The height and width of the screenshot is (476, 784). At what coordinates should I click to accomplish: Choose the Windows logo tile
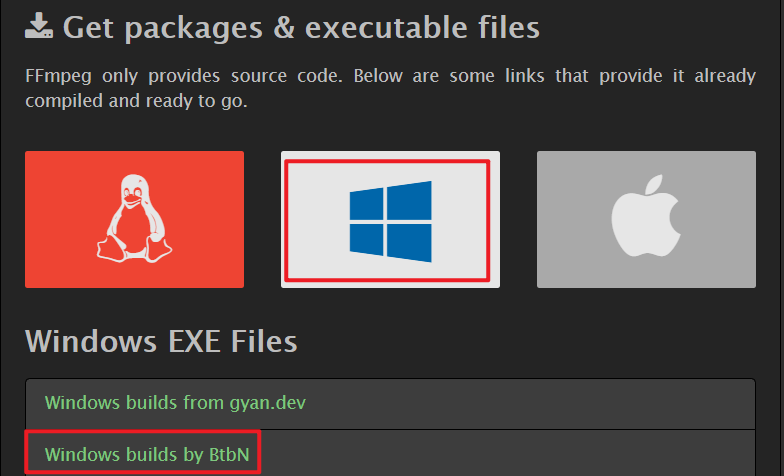point(390,220)
